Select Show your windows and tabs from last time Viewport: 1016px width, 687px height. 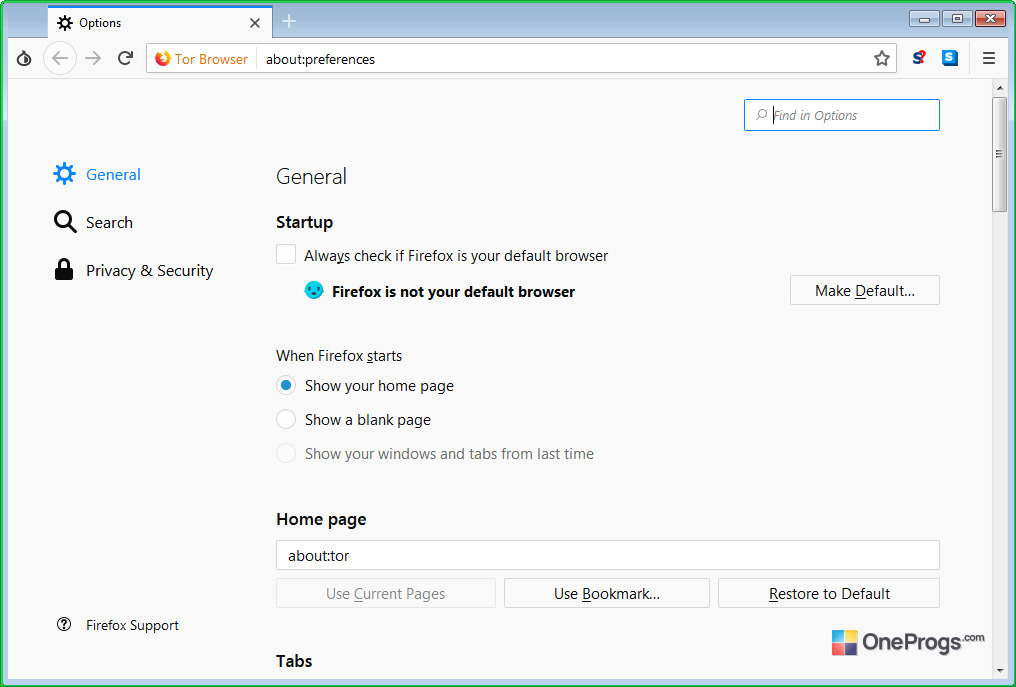286,453
